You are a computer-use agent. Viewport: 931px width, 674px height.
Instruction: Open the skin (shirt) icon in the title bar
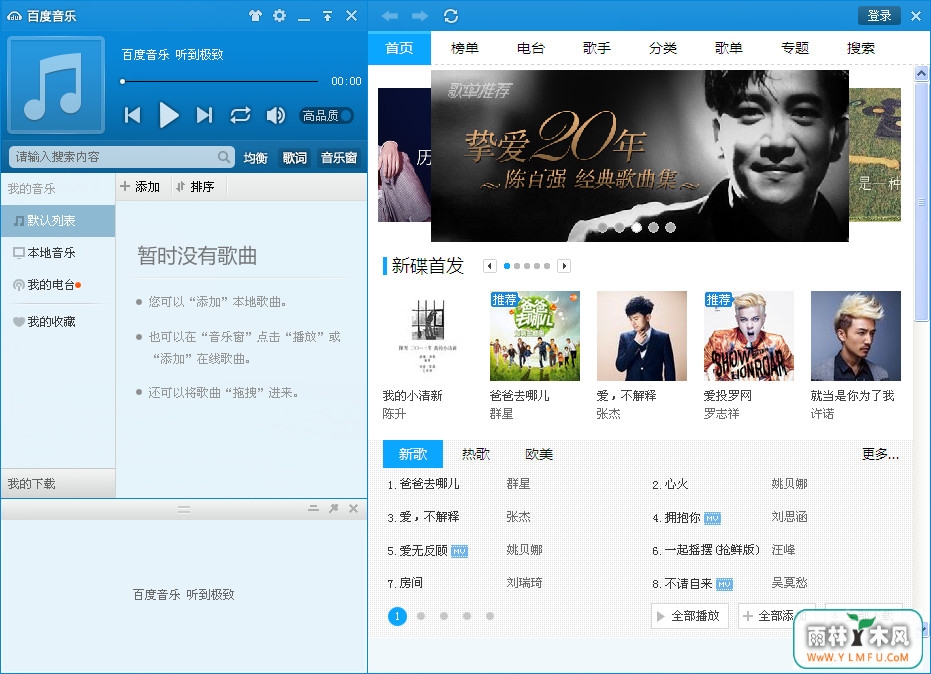tap(255, 16)
